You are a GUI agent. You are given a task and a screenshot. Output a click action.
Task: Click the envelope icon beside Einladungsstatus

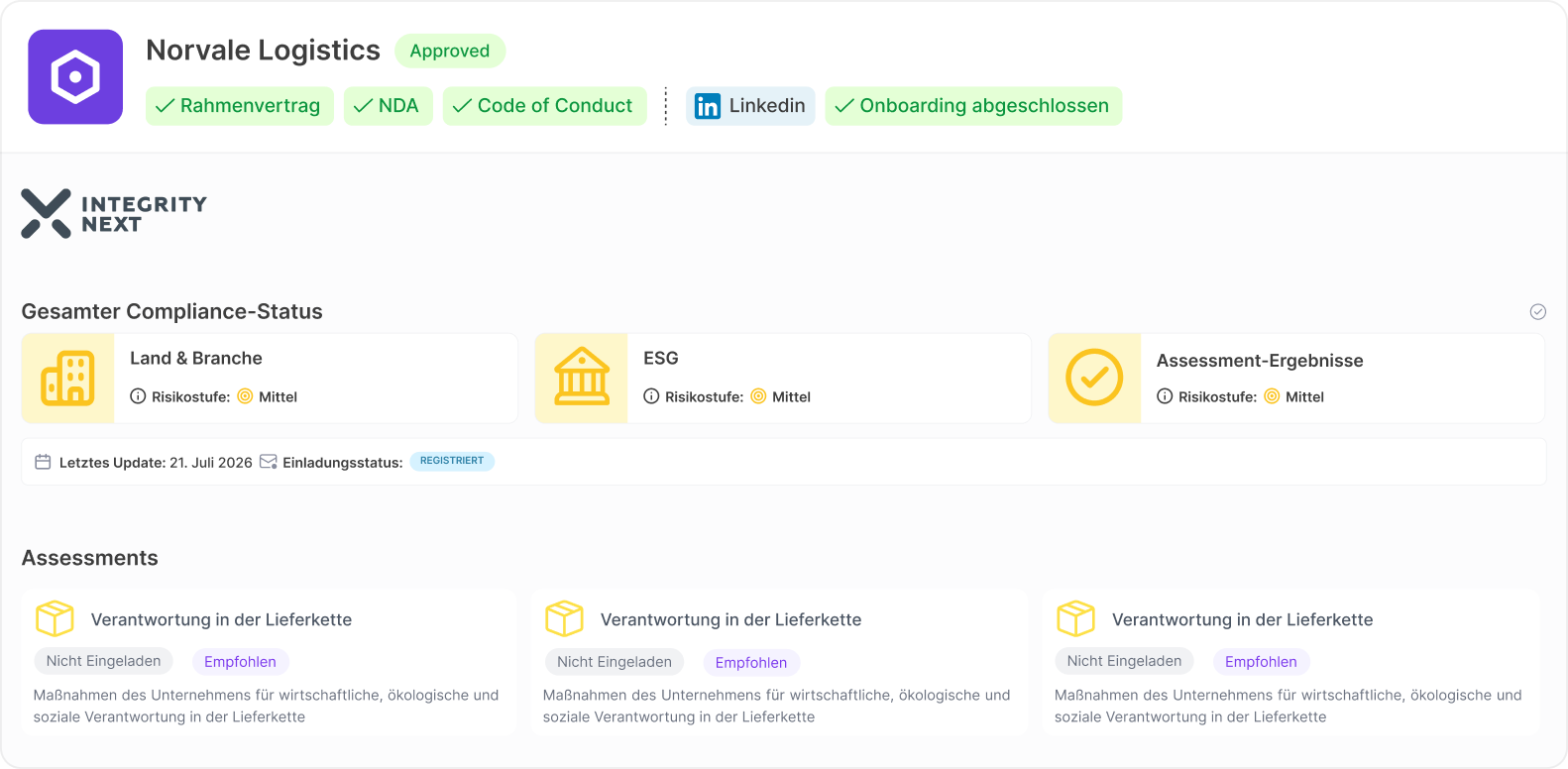[x=269, y=462]
